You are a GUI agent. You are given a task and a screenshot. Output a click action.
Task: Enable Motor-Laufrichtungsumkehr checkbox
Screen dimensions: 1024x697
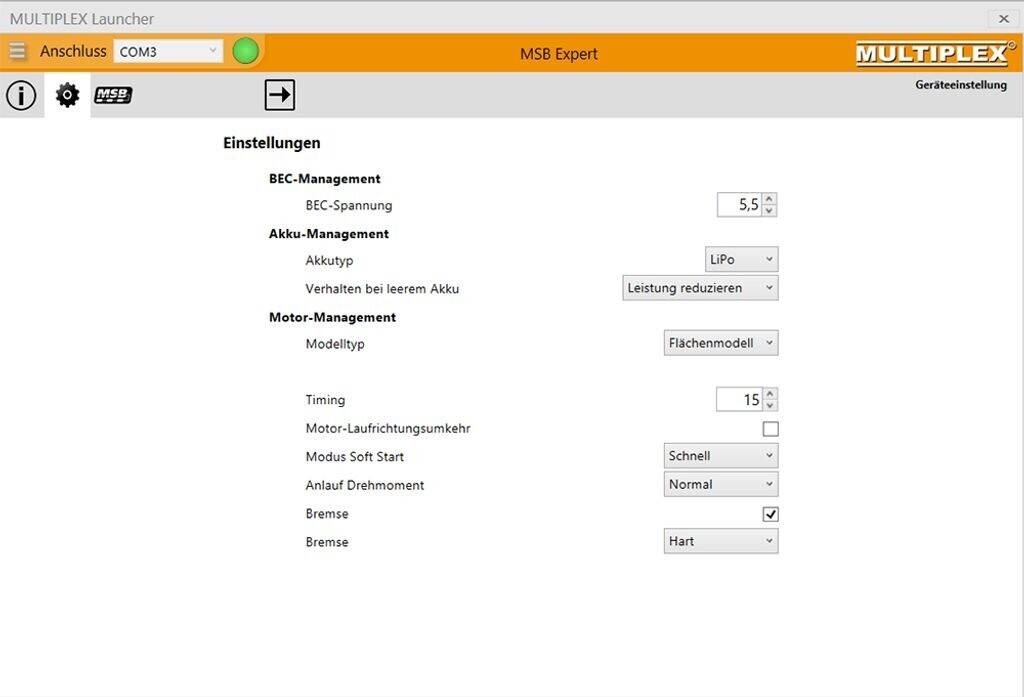point(770,429)
